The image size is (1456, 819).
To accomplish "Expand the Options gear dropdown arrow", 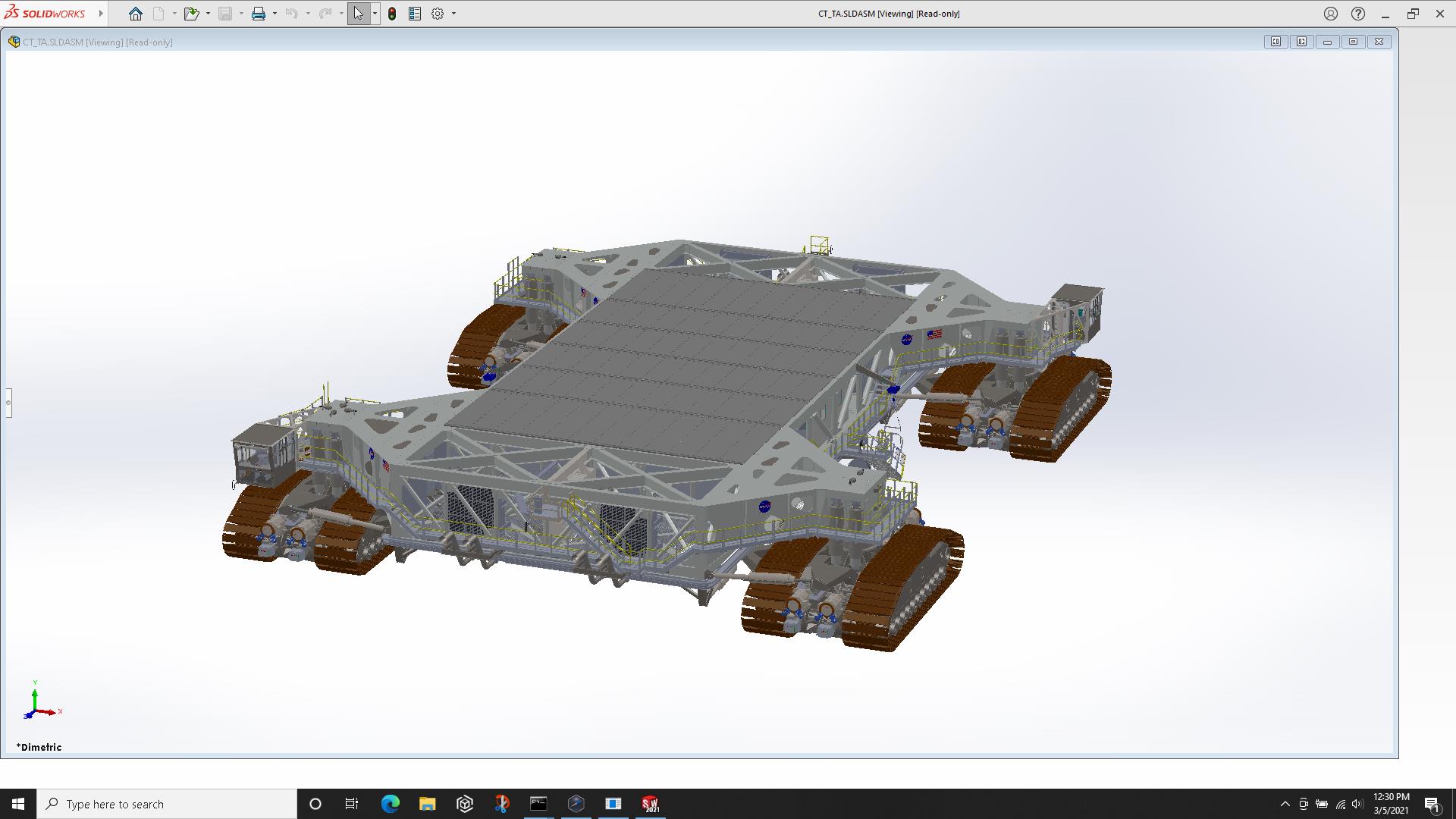I will (453, 14).
